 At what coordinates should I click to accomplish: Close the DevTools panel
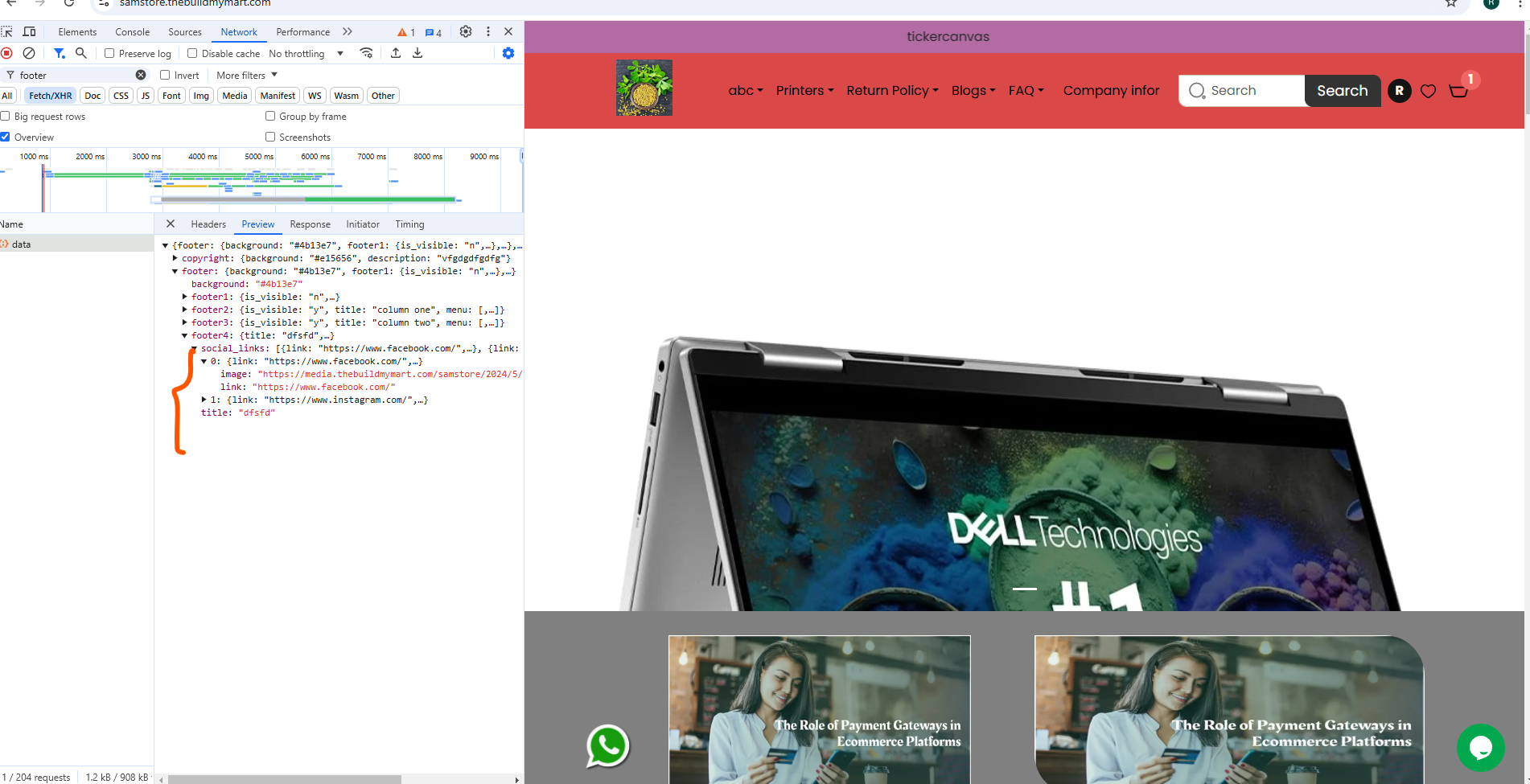point(508,31)
